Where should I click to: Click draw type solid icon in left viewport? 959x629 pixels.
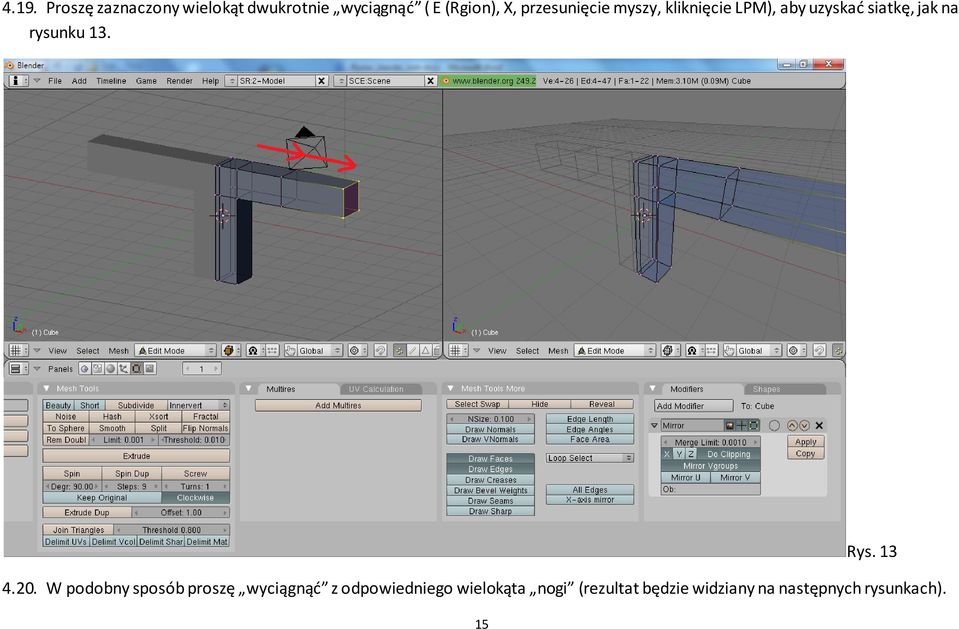(229, 351)
